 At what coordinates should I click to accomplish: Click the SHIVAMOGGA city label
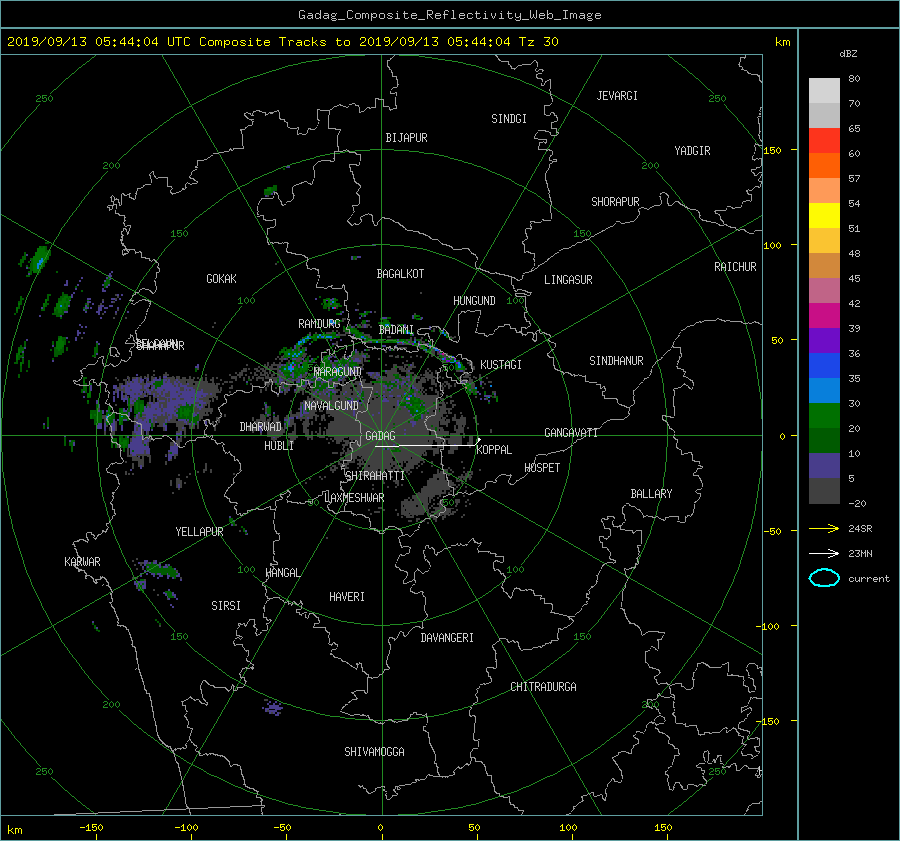point(374,752)
